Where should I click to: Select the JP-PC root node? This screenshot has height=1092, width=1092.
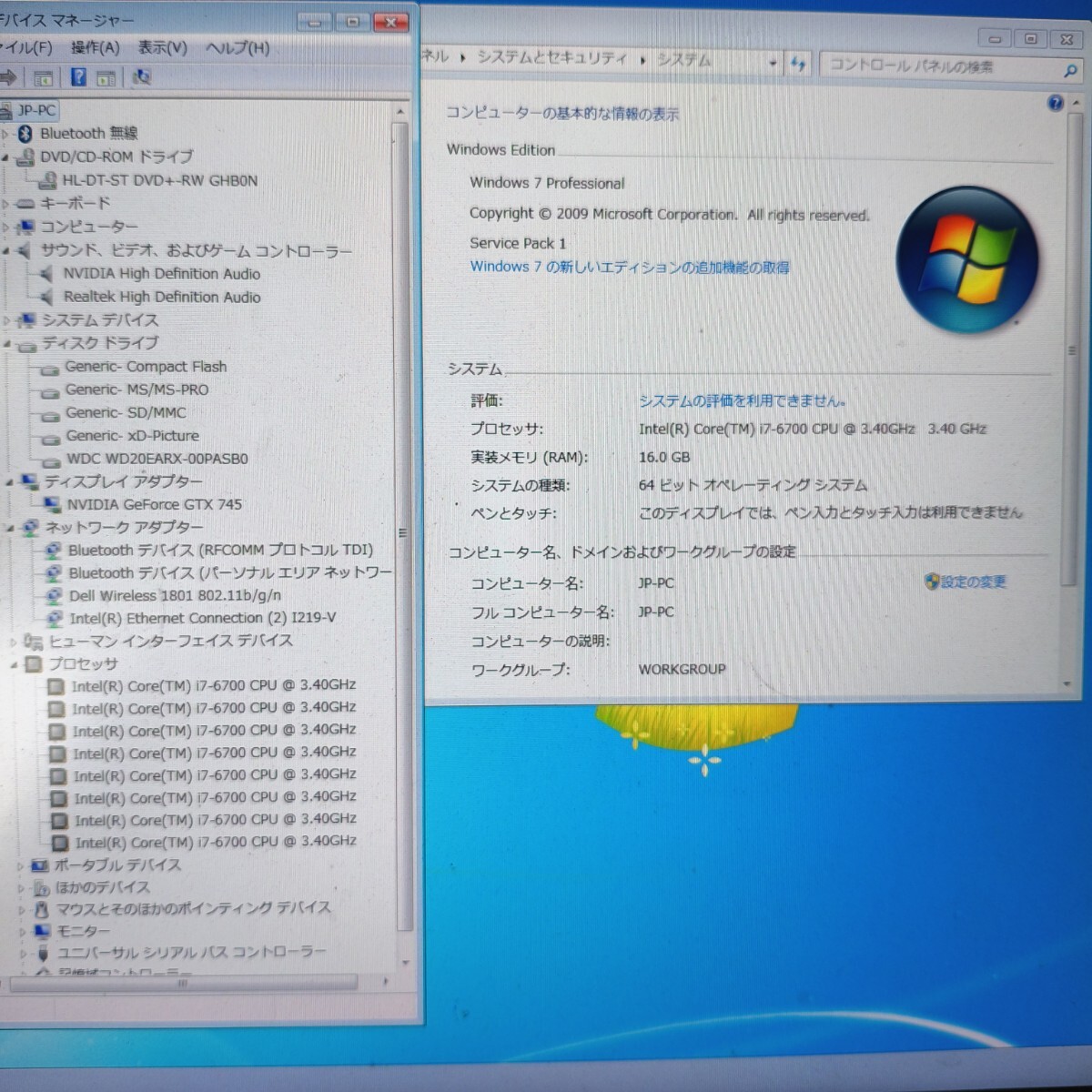(x=36, y=110)
